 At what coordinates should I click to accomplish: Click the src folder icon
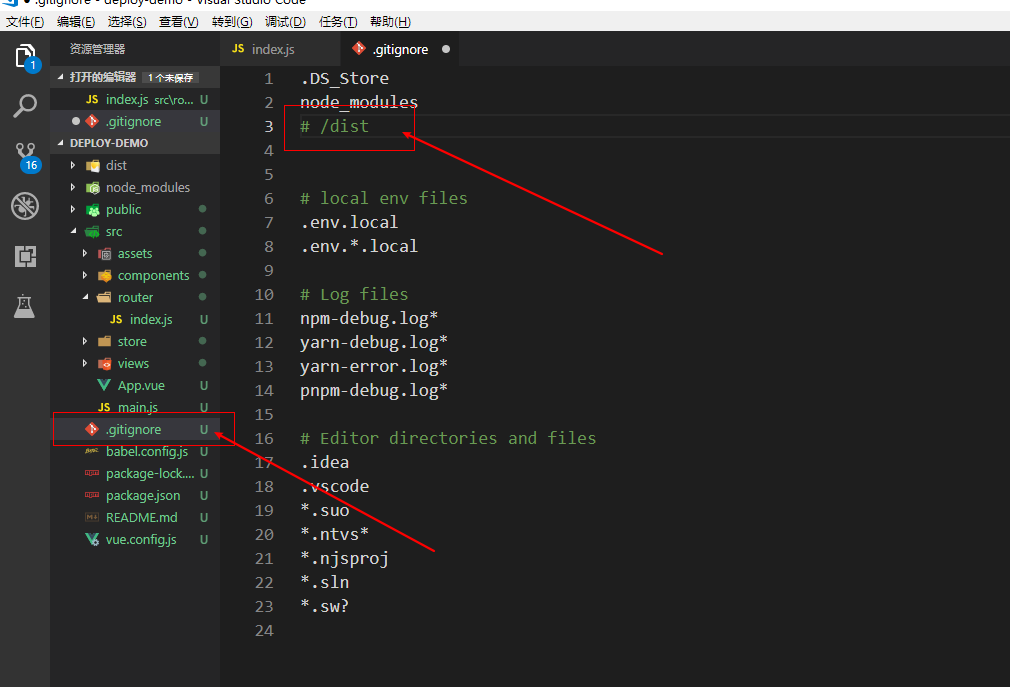pos(93,231)
